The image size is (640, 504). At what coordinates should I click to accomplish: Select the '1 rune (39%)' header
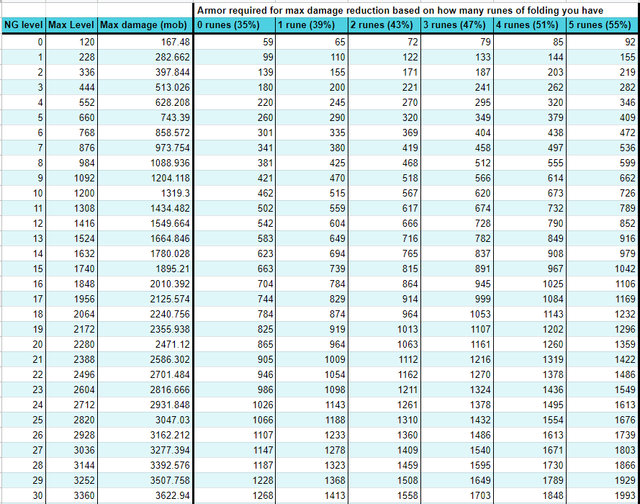[x=312, y=25]
